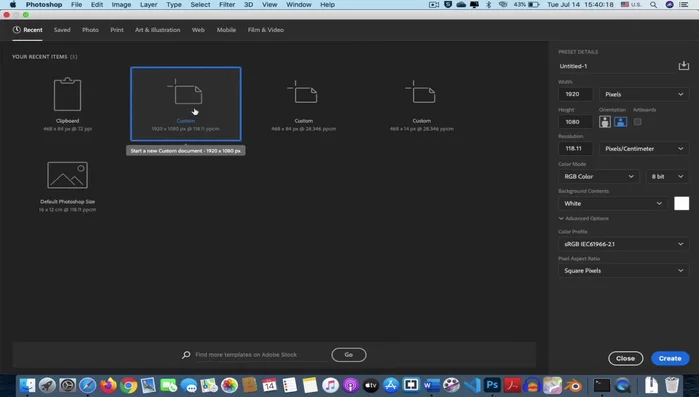Screen dimensions: 699x397
Task: Select landscape orientation
Action: coord(621,122)
